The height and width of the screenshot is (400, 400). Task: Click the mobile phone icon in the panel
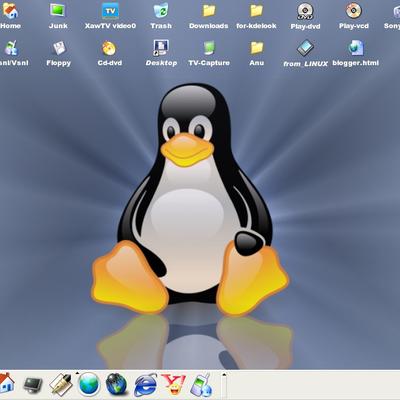click(201, 385)
